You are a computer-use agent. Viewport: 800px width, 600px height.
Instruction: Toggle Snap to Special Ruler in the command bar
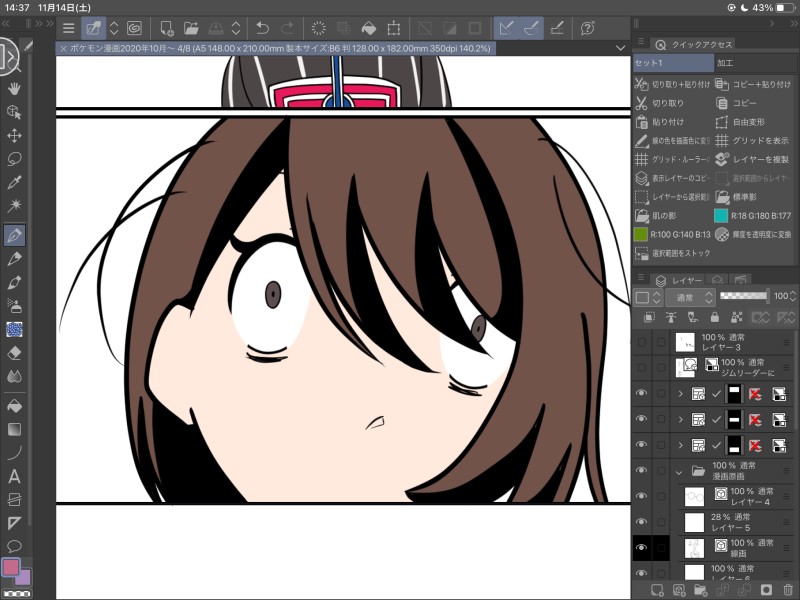click(x=531, y=28)
